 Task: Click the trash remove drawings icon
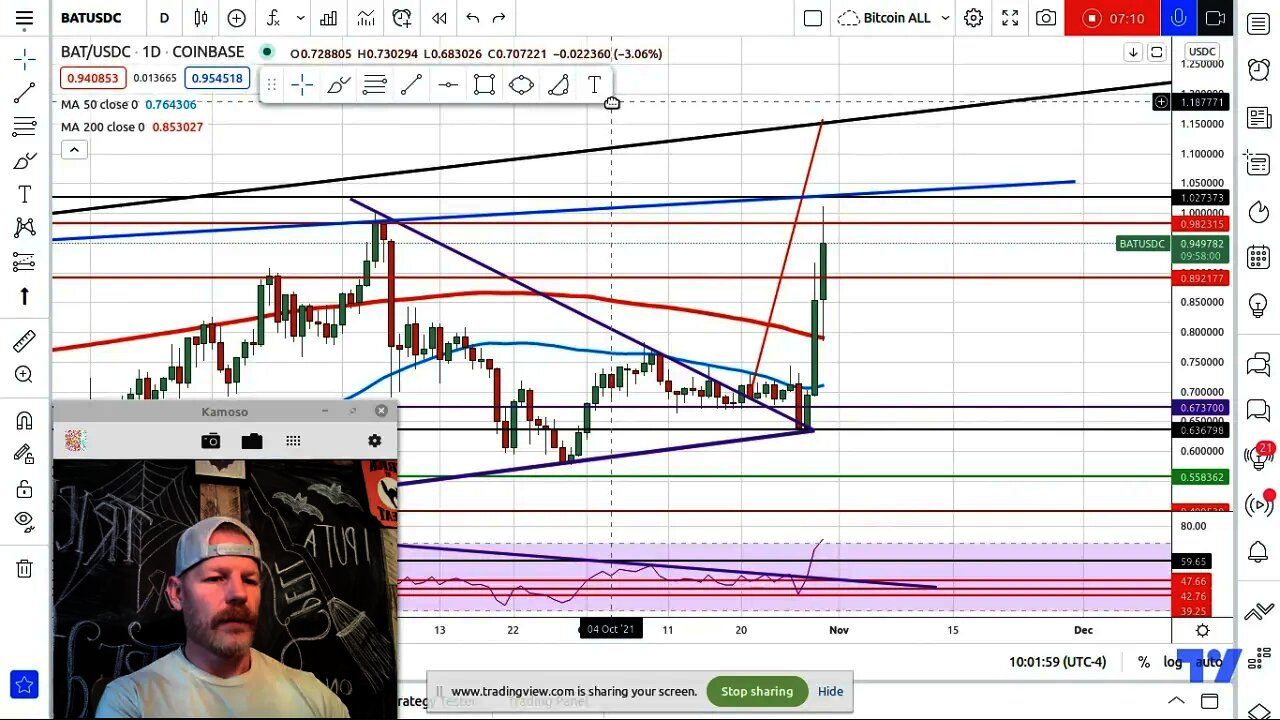(25, 569)
